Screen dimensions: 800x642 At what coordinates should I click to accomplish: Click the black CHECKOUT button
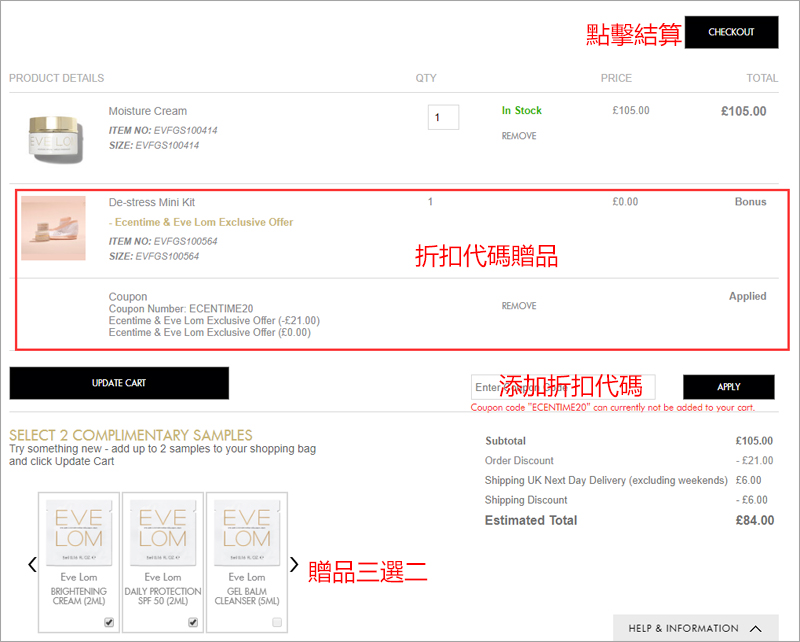tap(731, 32)
